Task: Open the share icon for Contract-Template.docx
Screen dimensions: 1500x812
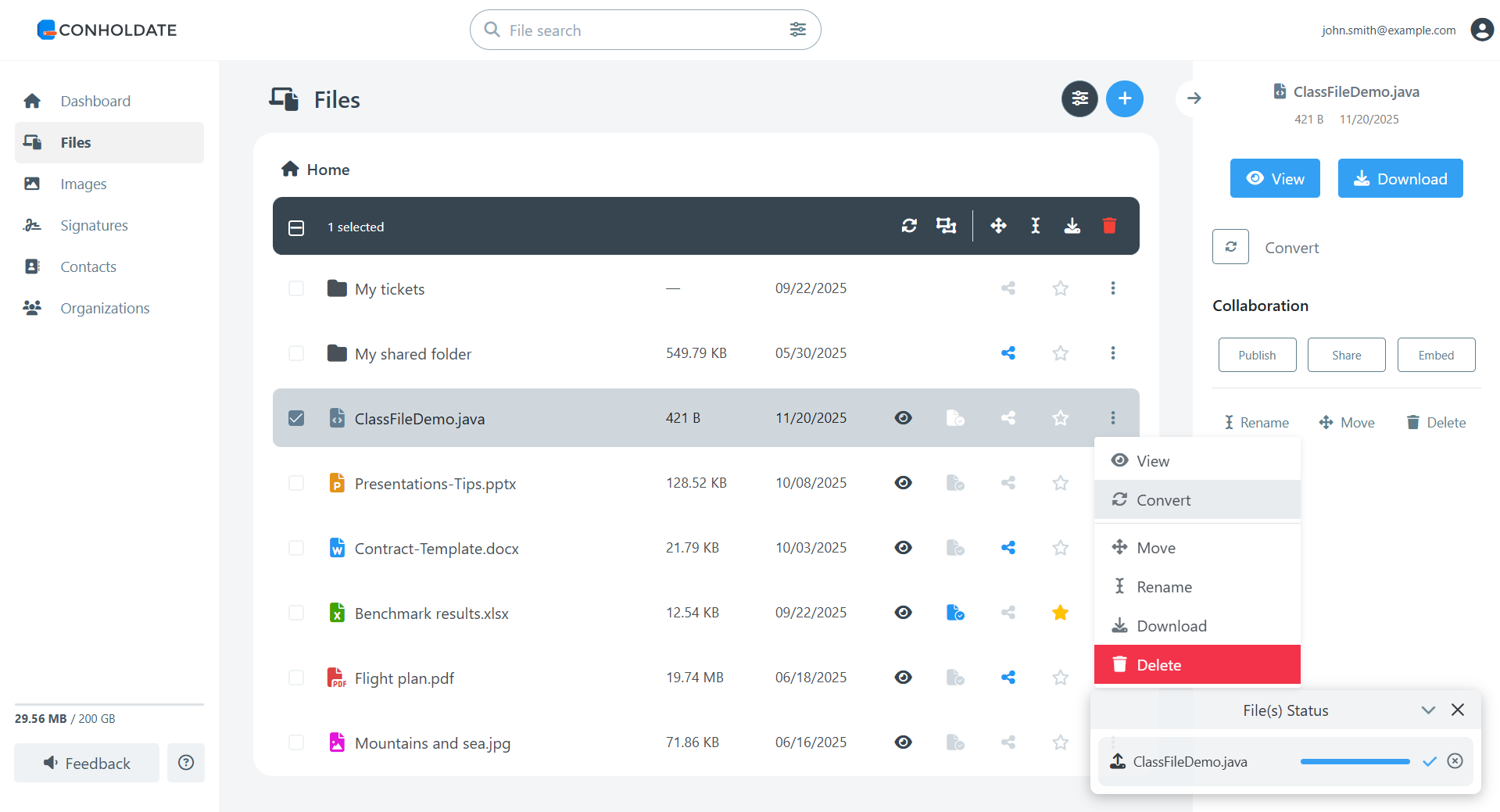Action: 1008,547
